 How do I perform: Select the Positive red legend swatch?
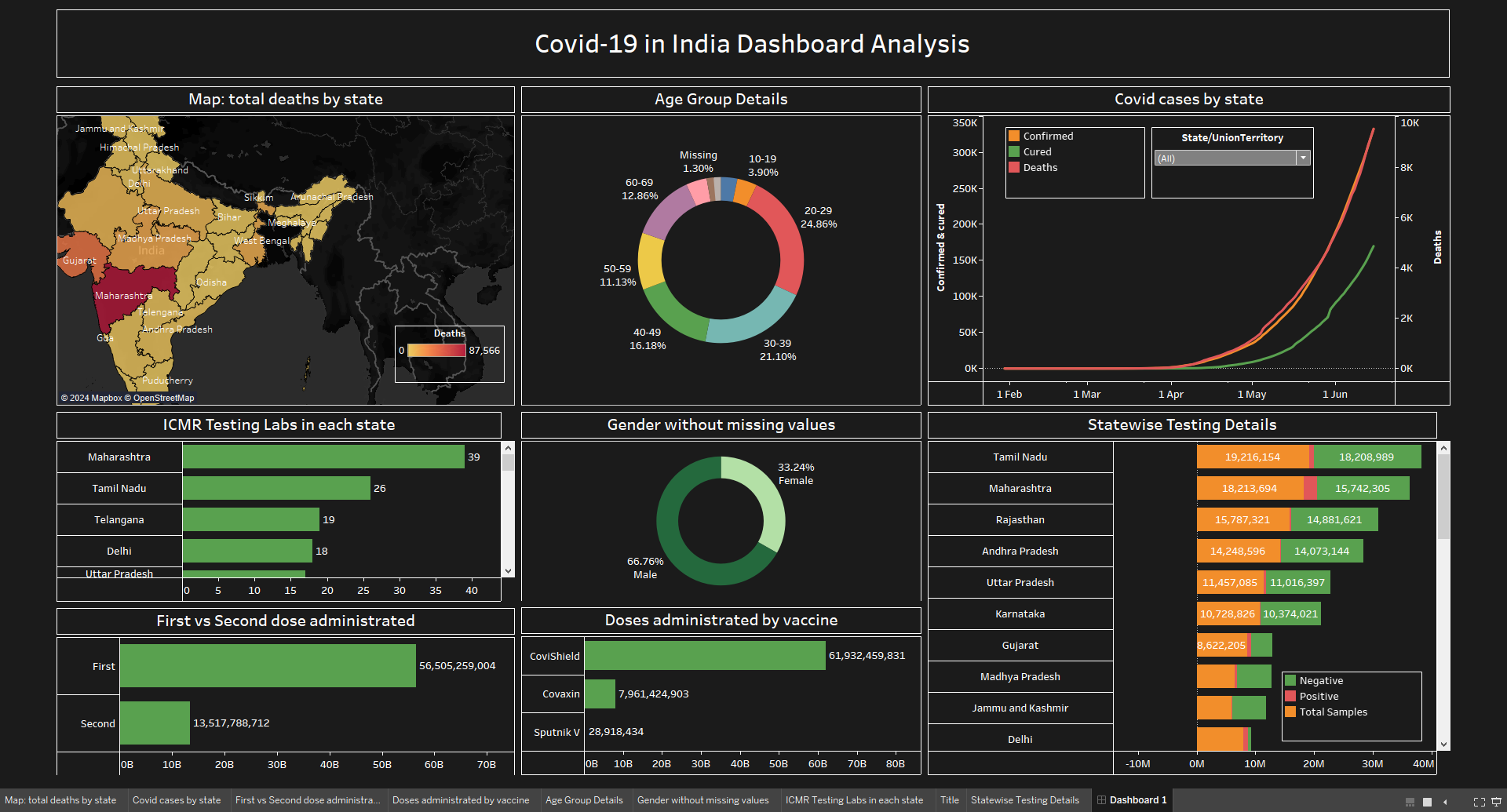[1290, 696]
